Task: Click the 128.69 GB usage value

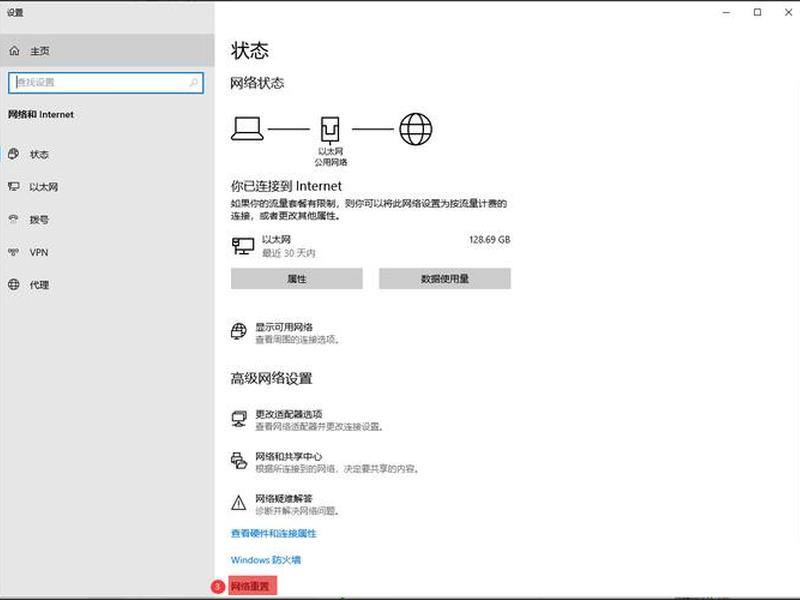Action: point(489,239)
